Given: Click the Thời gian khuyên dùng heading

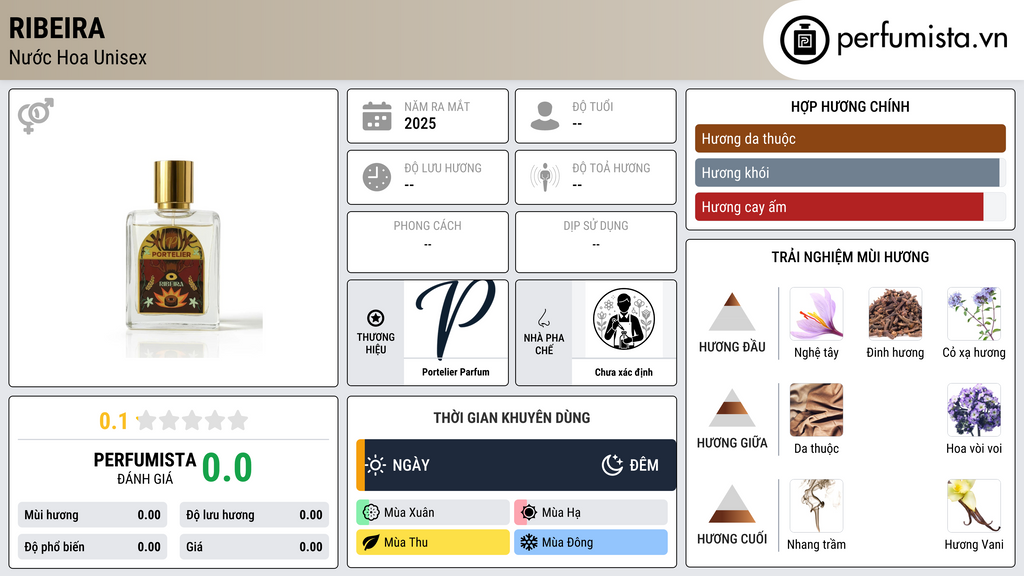Looking at the screenshot, I should tap(512, 417).
